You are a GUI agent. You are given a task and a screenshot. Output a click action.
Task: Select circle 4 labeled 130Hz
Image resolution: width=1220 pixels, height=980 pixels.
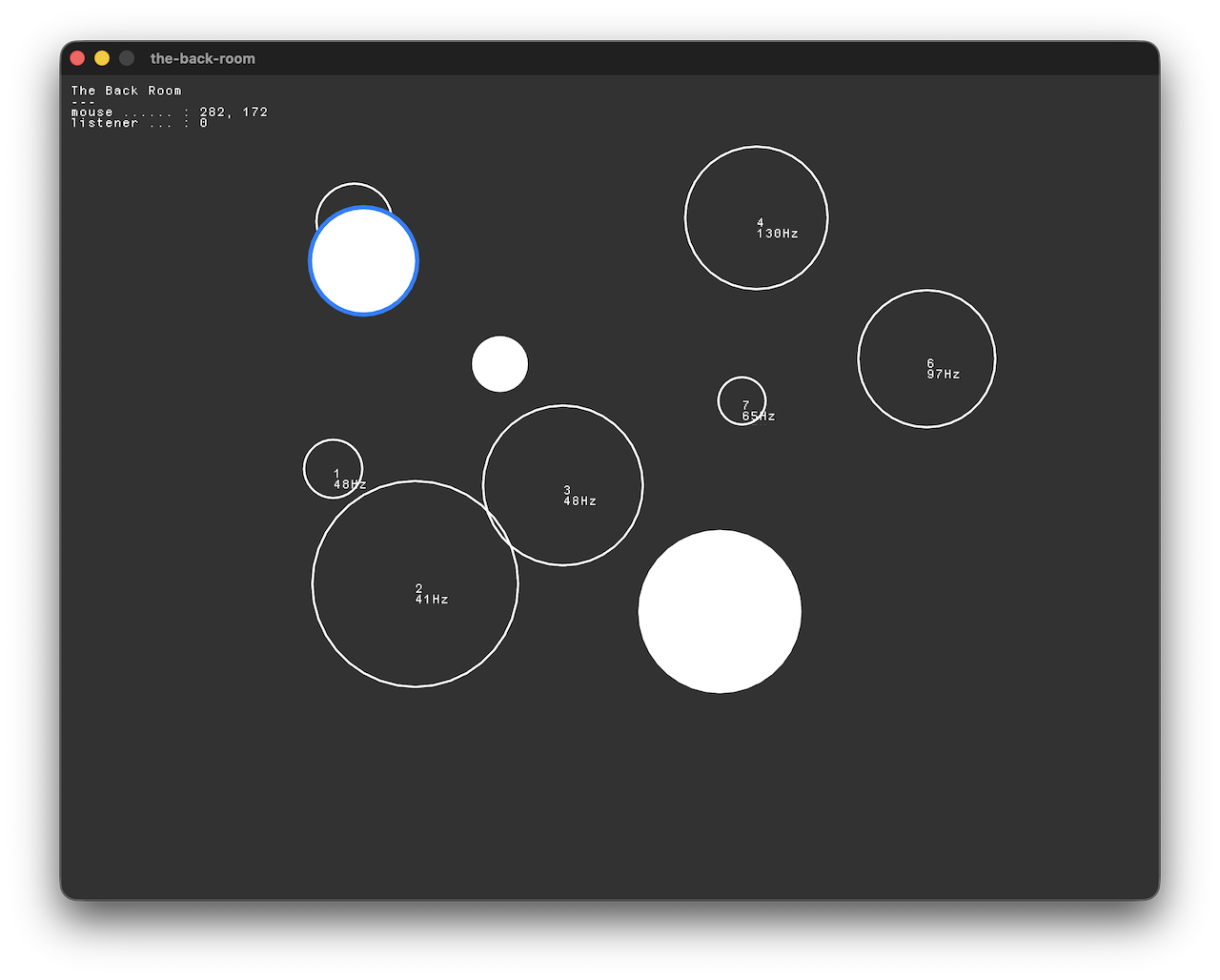pos(757,217)
